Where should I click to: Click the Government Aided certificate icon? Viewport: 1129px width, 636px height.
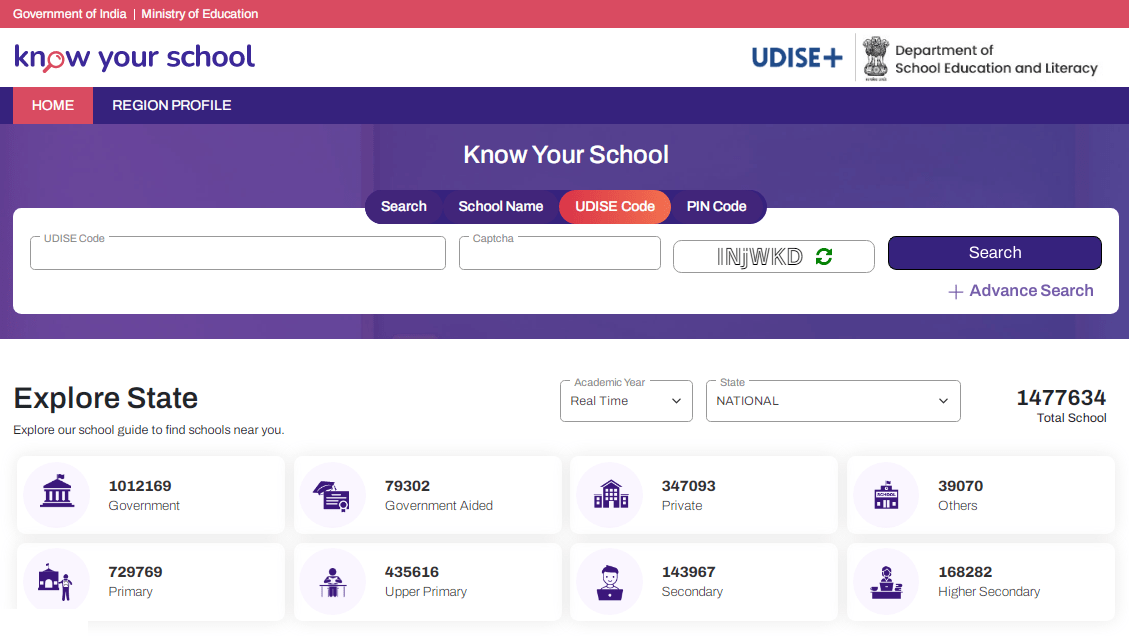coord(333,495)
